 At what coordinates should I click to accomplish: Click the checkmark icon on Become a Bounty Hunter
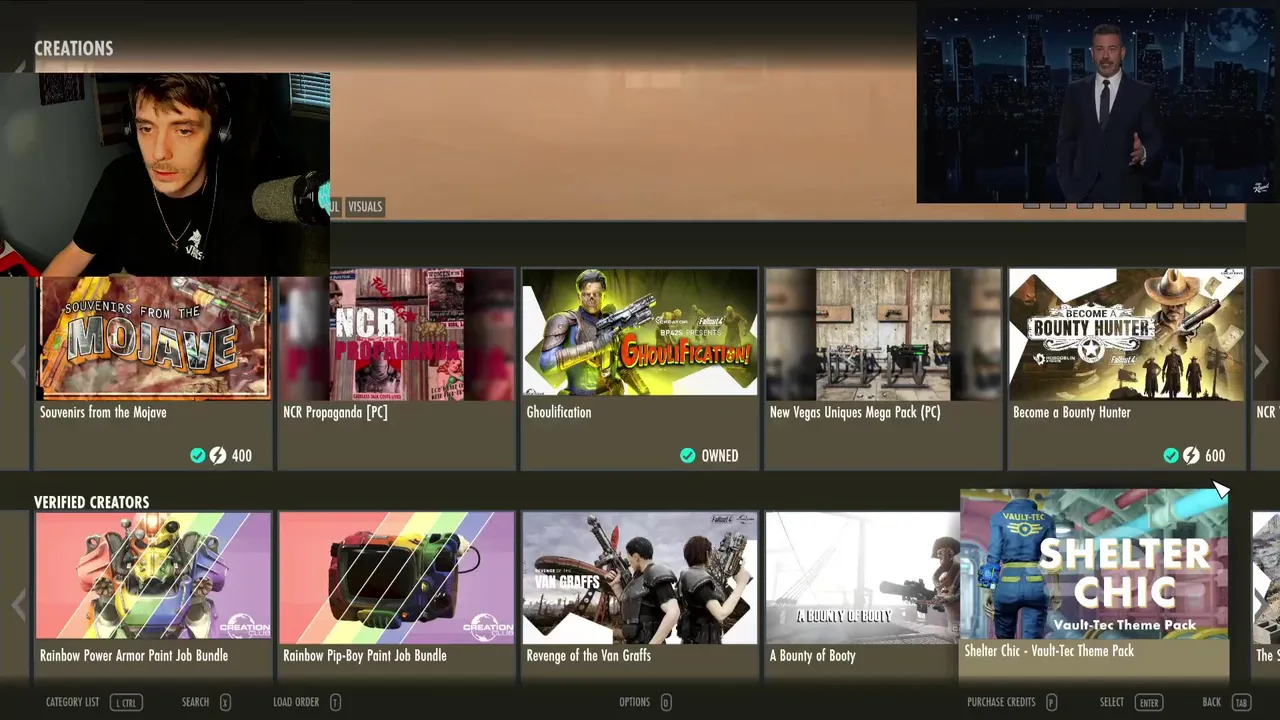1171,455
